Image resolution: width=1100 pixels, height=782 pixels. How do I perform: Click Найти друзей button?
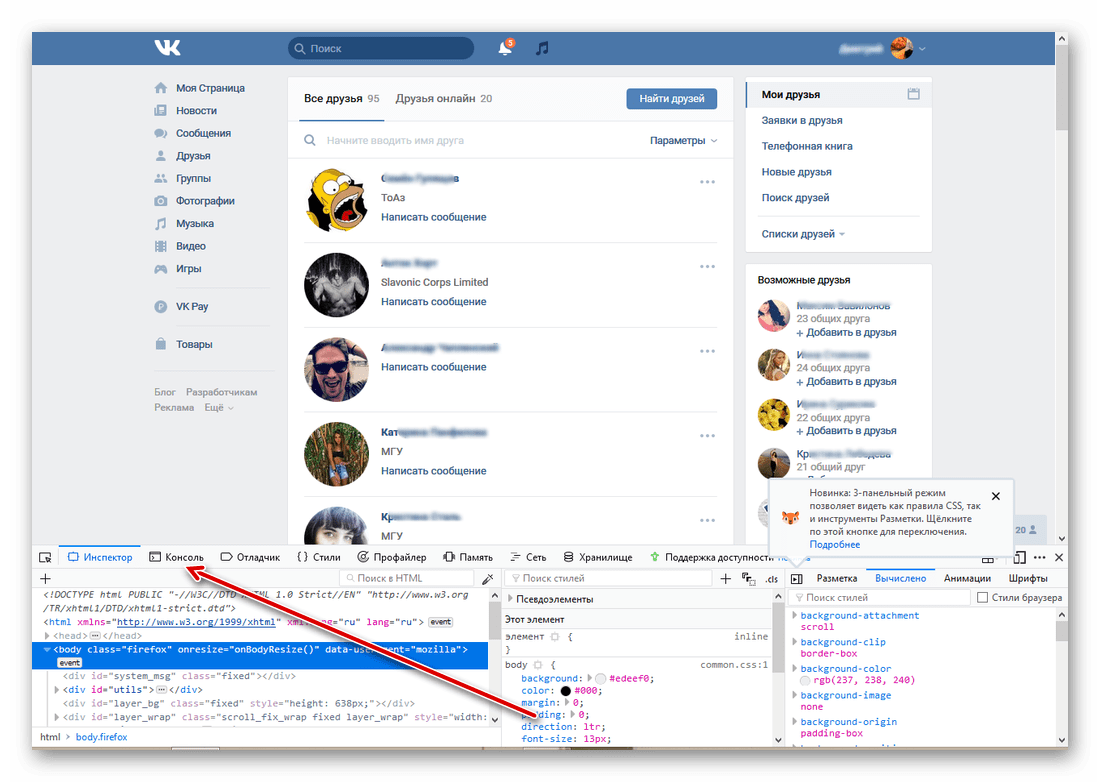point(671,99)
